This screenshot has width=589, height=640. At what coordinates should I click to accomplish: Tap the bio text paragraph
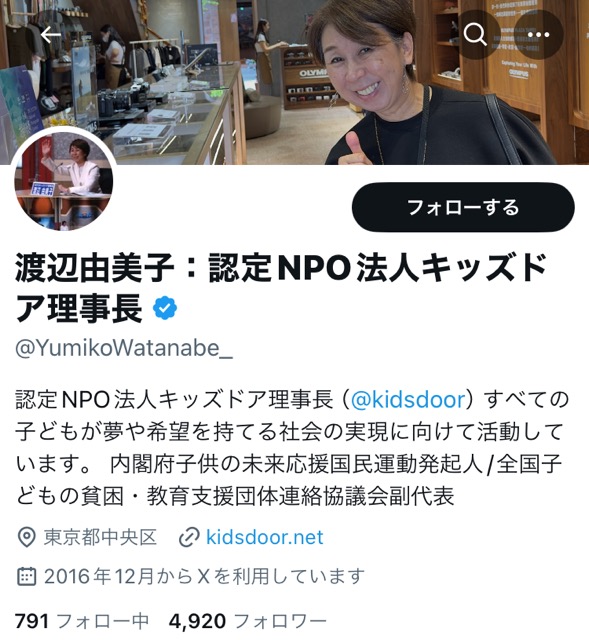click(292, 448)
